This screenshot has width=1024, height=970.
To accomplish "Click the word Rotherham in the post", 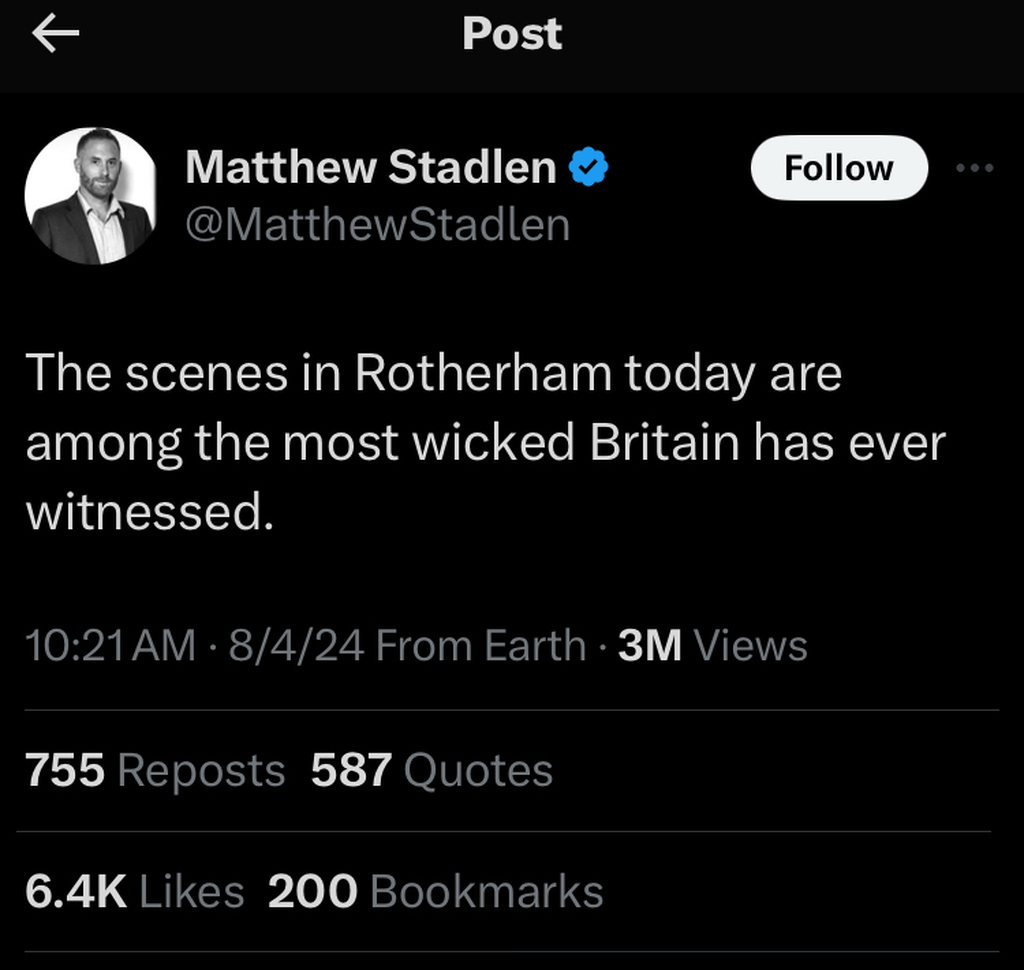I will click(x=483, y=375).
